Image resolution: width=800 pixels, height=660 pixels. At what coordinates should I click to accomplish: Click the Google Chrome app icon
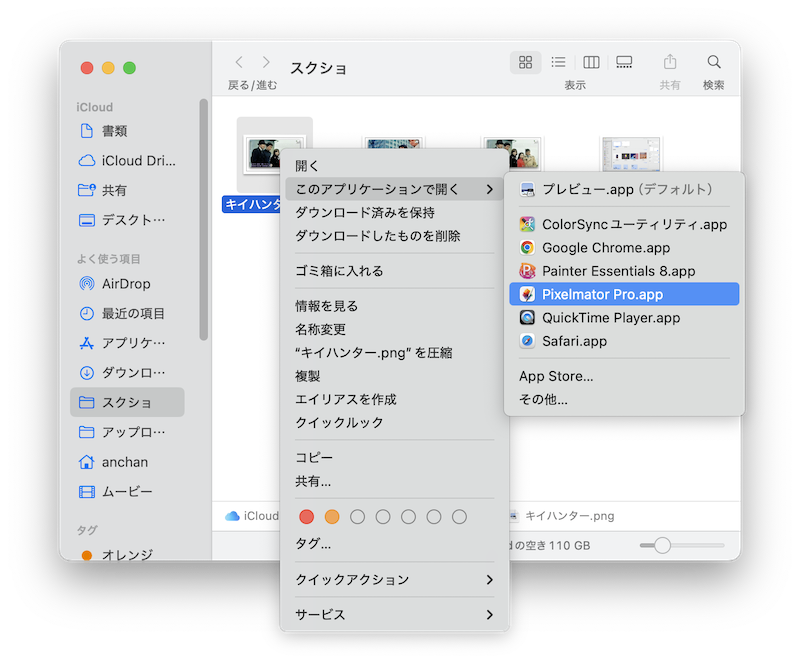pos(527,248)
